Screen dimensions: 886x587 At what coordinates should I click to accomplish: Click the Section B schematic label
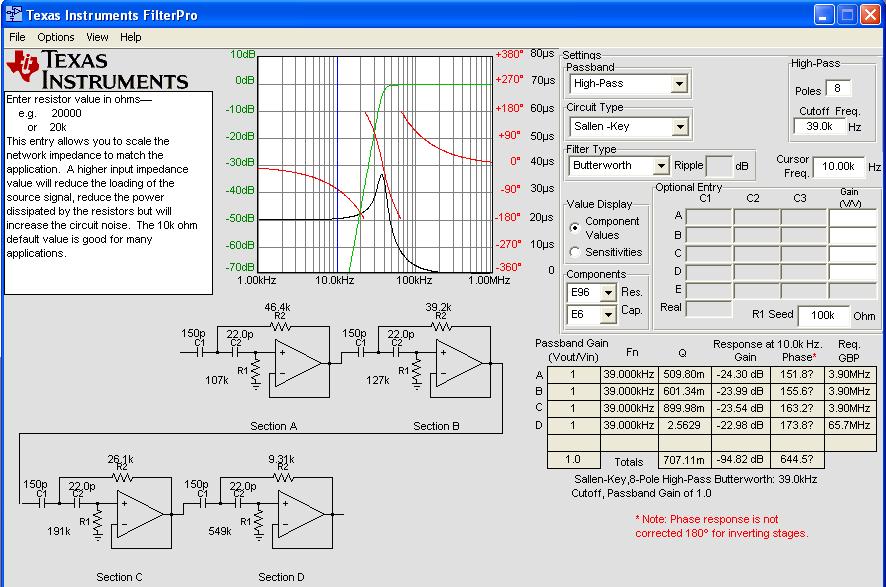click(436, 426)
